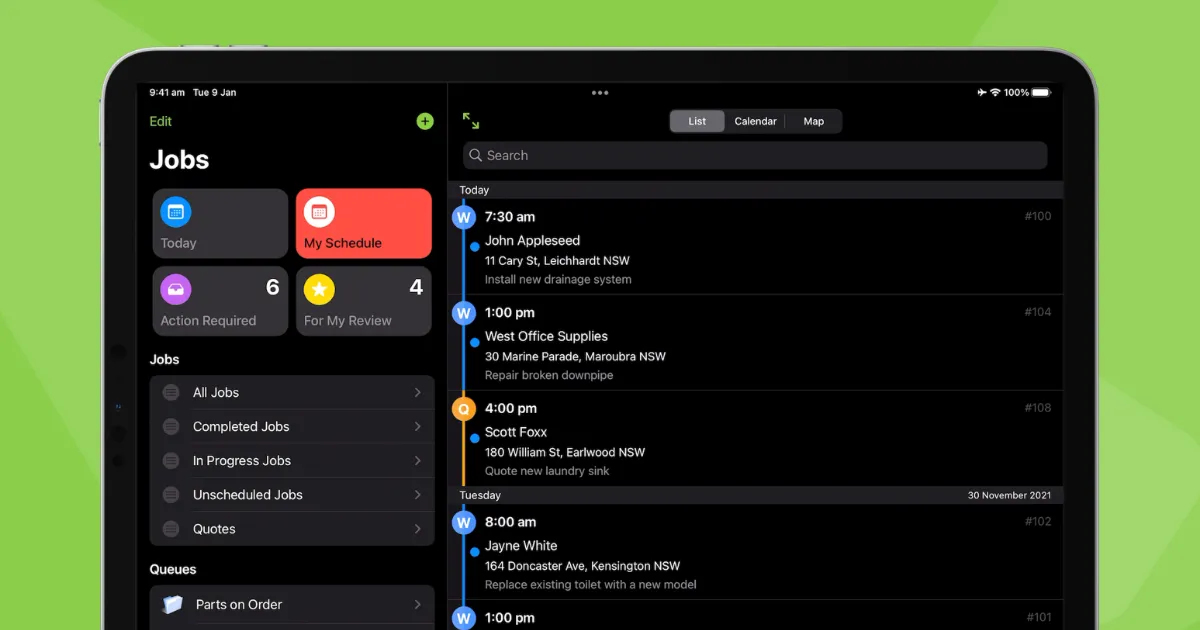
Task: Tap the green expand arrows icon
Action: click(469, 119)
